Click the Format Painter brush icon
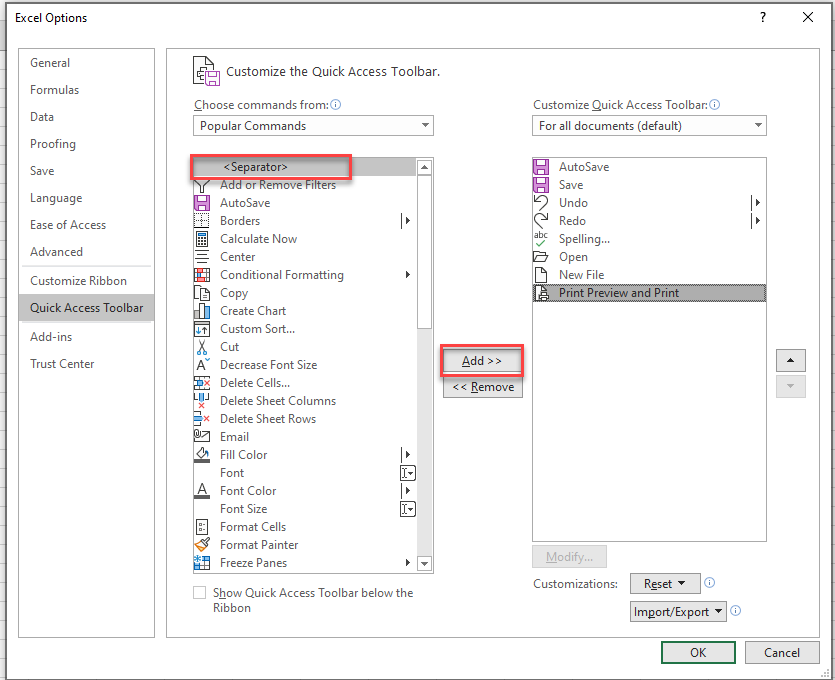The height and width of the screenshot is (680, 835). click(202, 545)
